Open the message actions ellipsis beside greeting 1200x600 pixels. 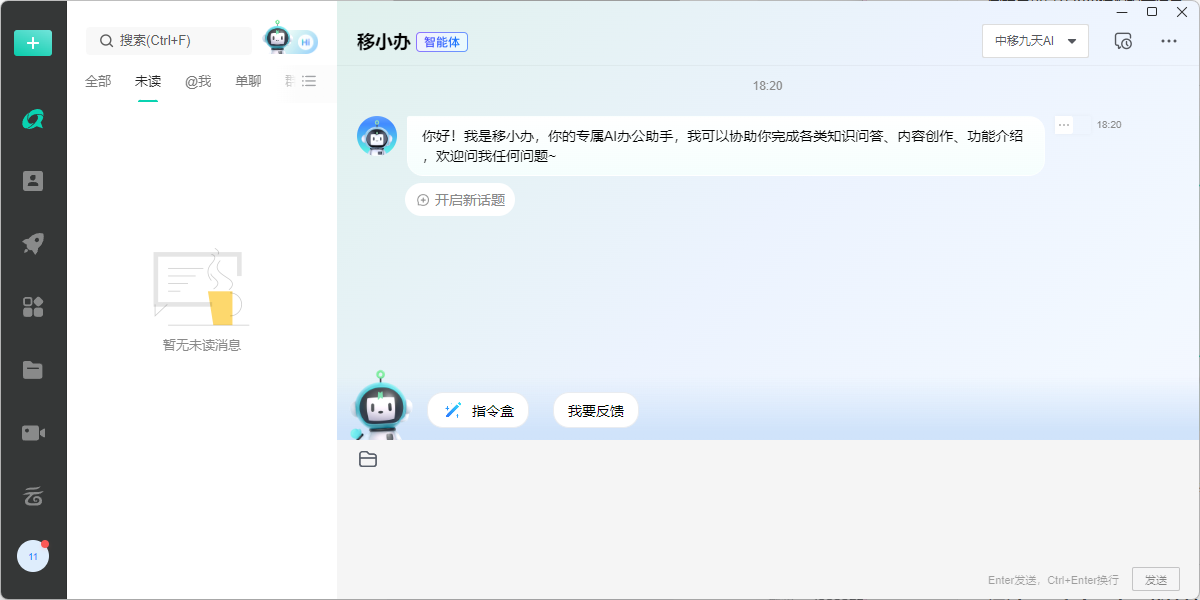click(1063, 124)
